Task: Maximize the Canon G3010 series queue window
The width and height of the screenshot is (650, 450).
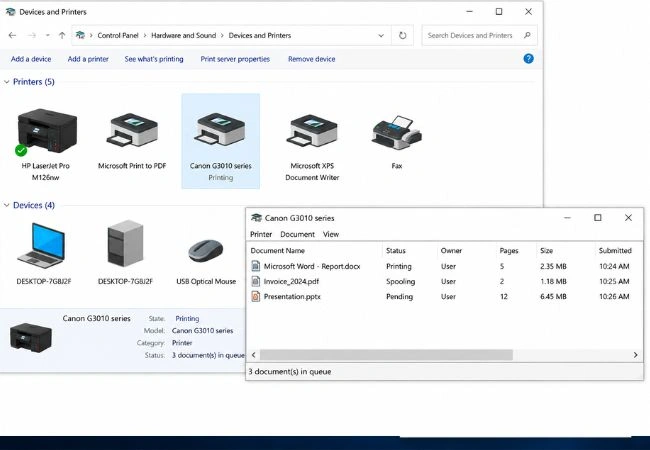Action: pos(598,218)
